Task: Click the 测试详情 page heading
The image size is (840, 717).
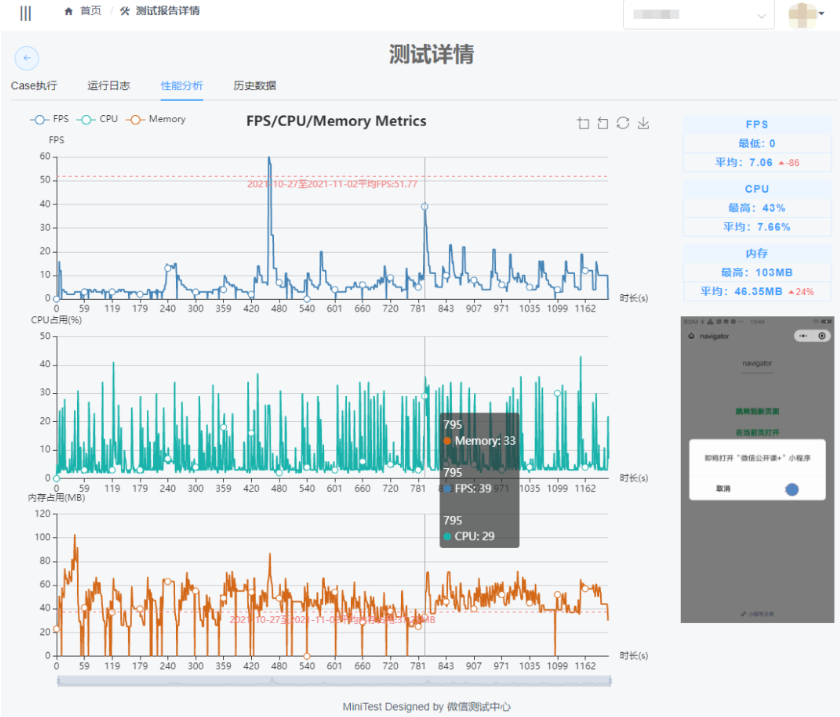Action: pyautogui.click(x=431, y=54)
